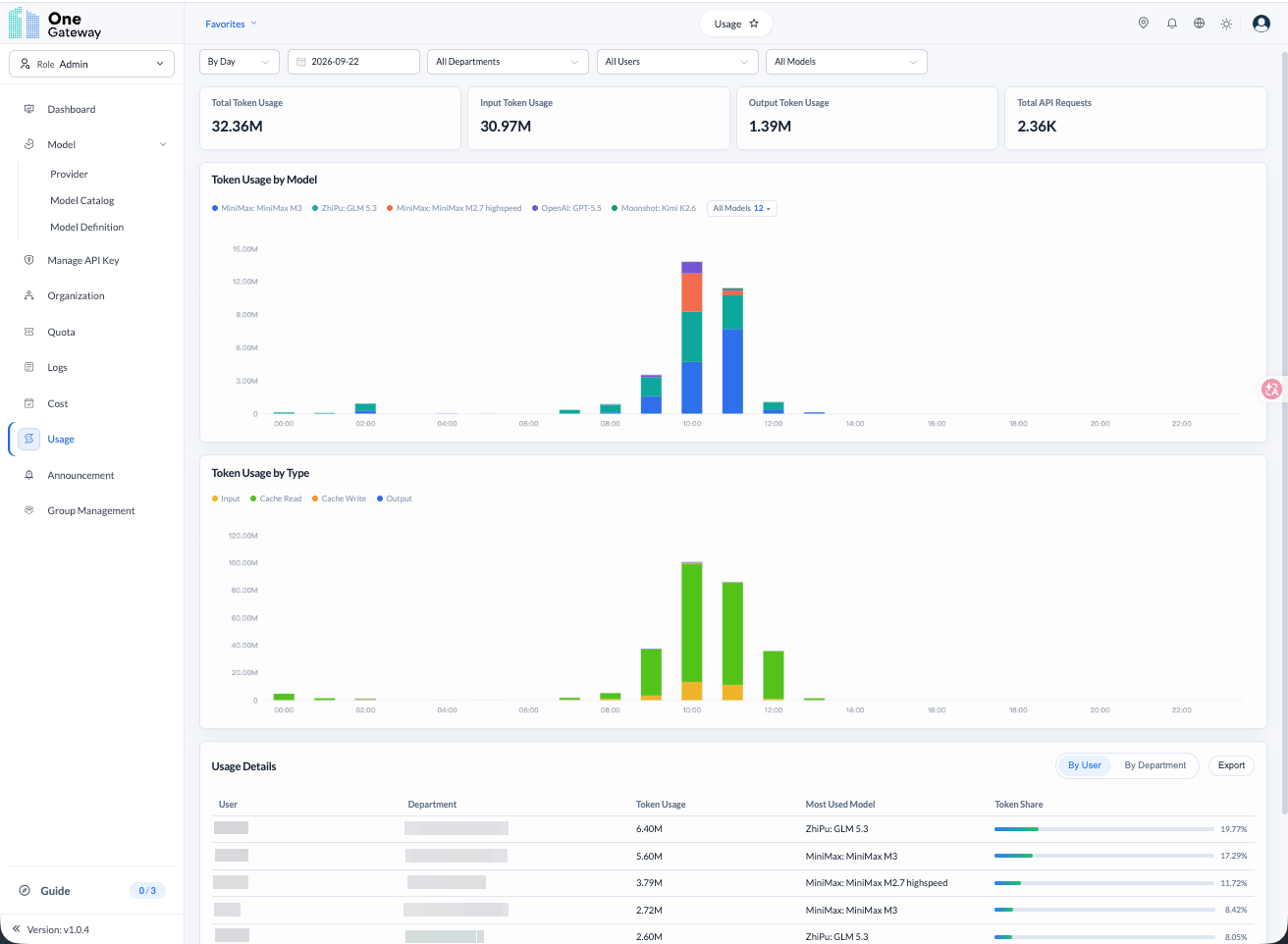Open notifications via the header bell icon

coord(1172,24)
